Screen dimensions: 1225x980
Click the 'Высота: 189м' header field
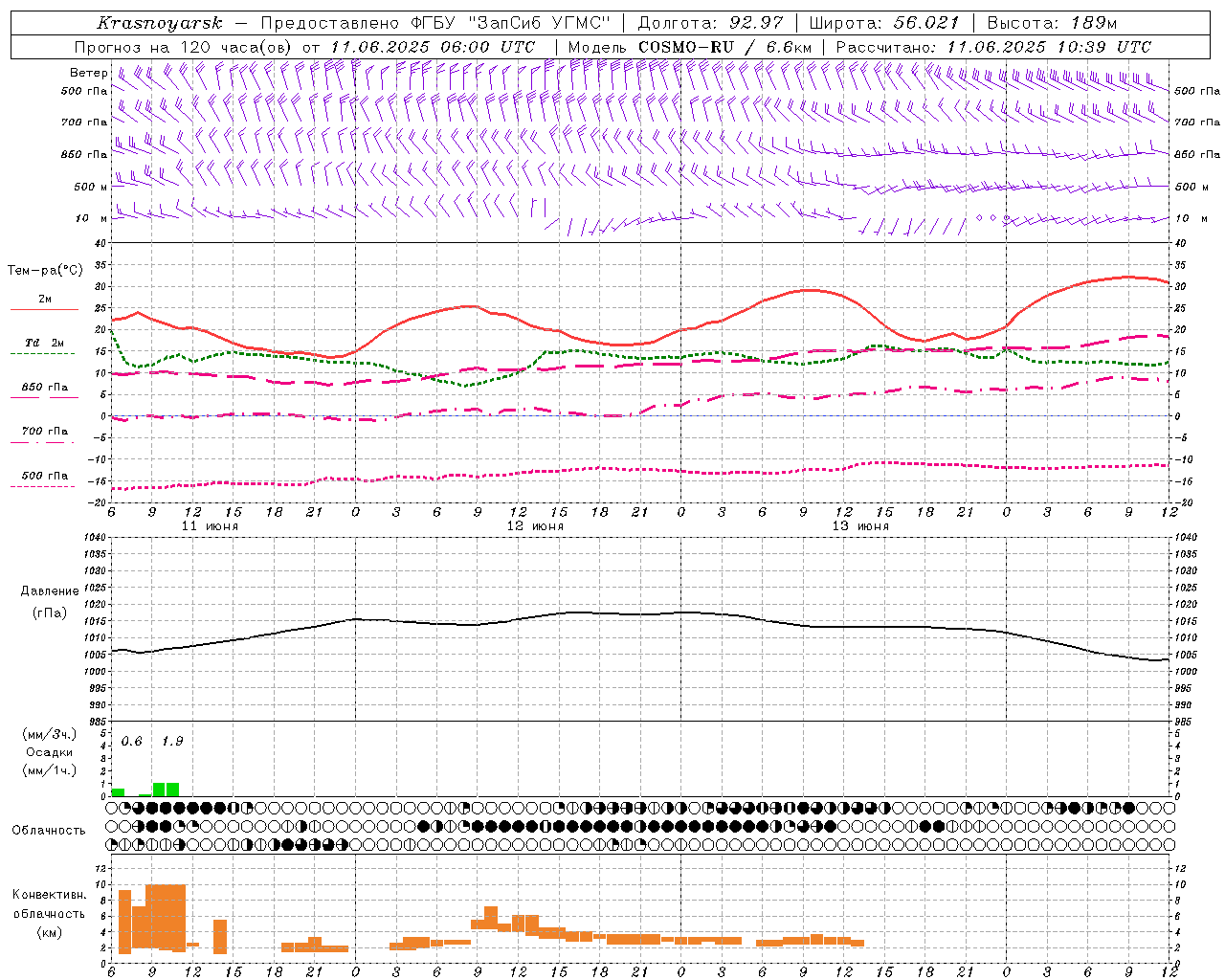pyautogui.click(x=1052, y=23)
